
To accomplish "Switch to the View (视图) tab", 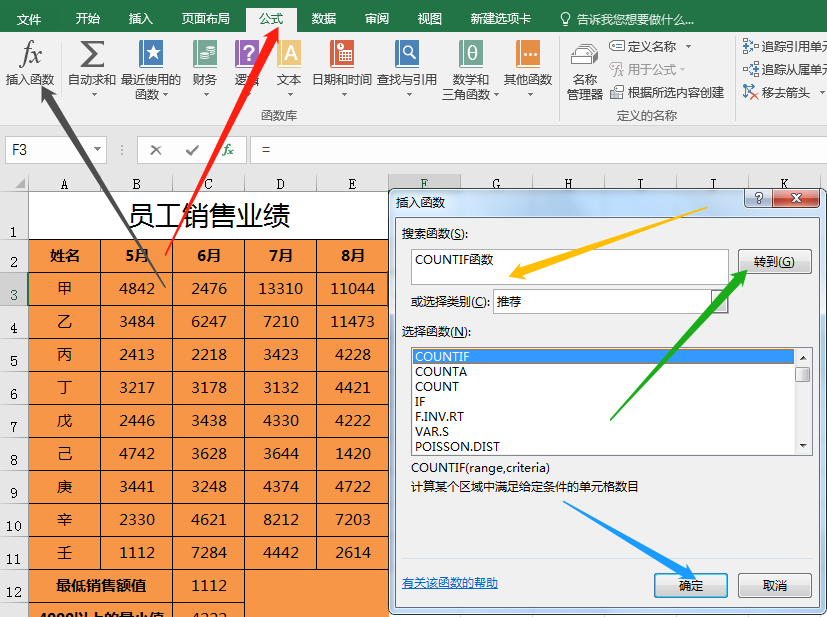I will pyautogui.click(x=429, y=19).
